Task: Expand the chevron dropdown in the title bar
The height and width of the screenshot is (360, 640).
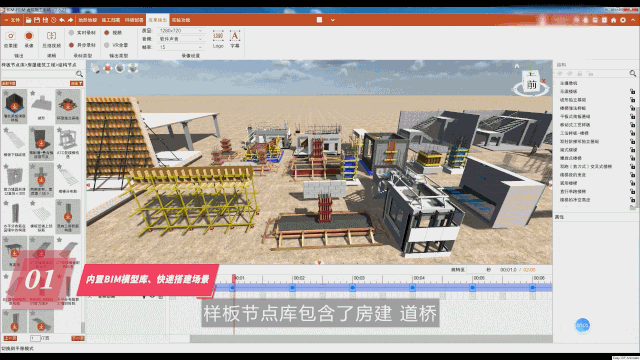Action: coord(333,20)
